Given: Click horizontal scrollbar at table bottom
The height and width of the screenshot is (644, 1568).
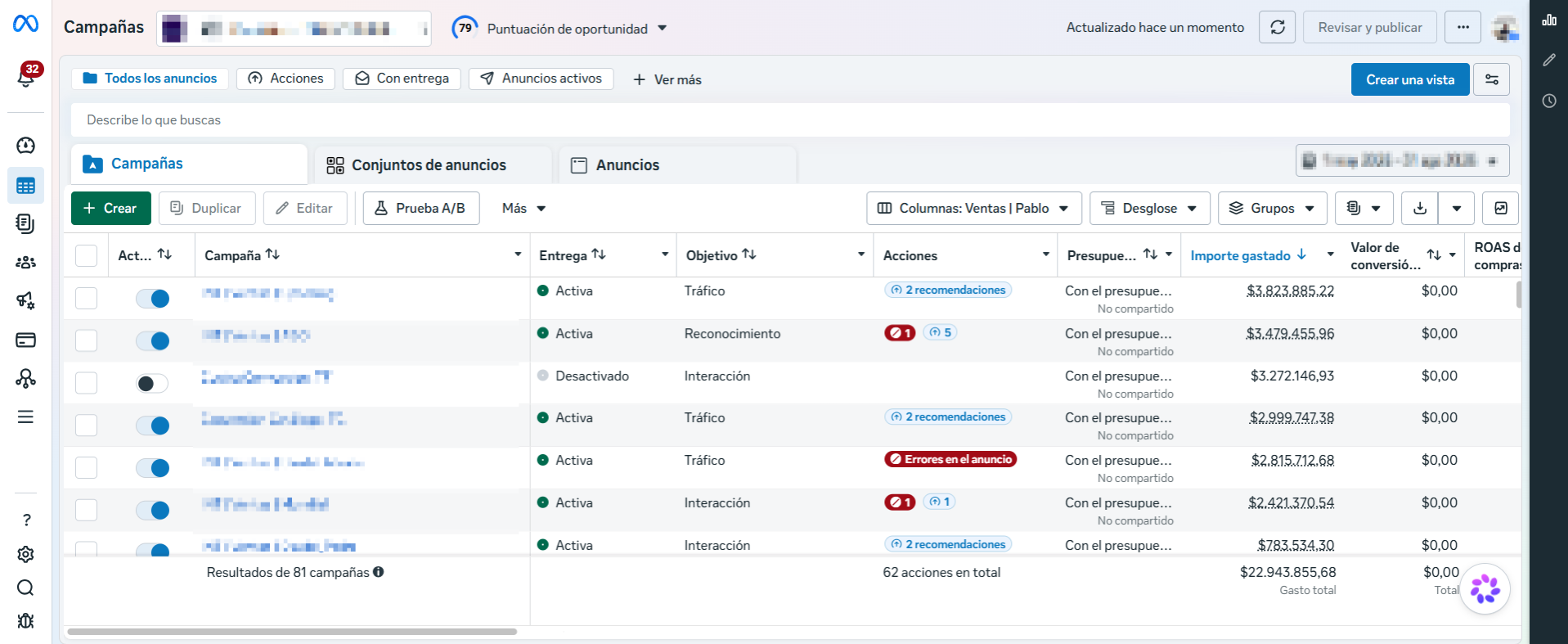Looking at the screenshot, I should pyautogui.click(x=292, y=632).
